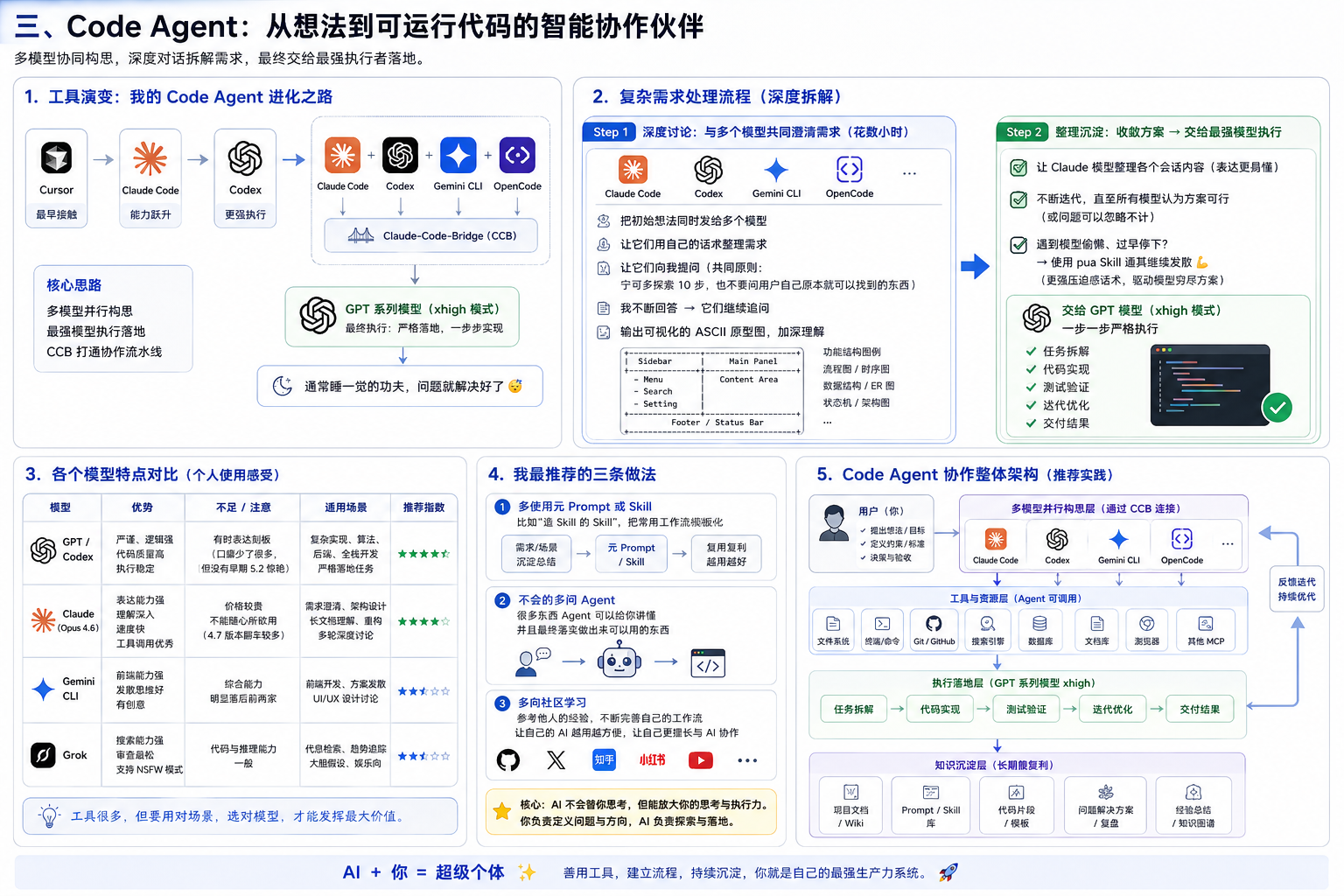Open the X logo under 多向社区学习
This screenshot has height=896, width=1344.
pyautogui.click(x=556, y=759)
